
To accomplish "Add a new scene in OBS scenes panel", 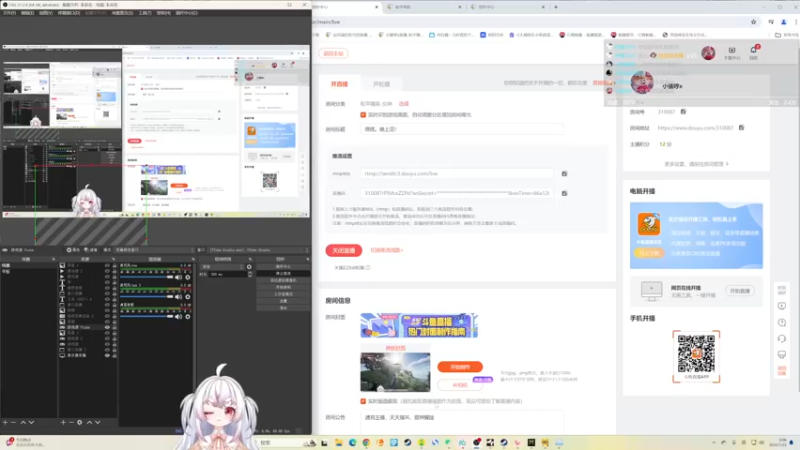I will click(x=5, y=422).
